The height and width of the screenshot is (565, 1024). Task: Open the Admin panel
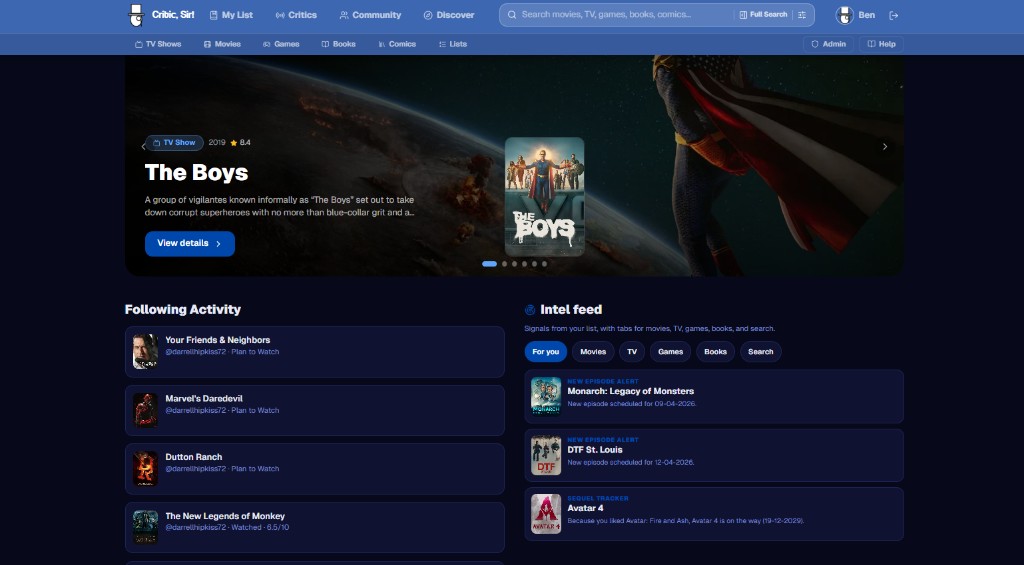pos(828,44)
